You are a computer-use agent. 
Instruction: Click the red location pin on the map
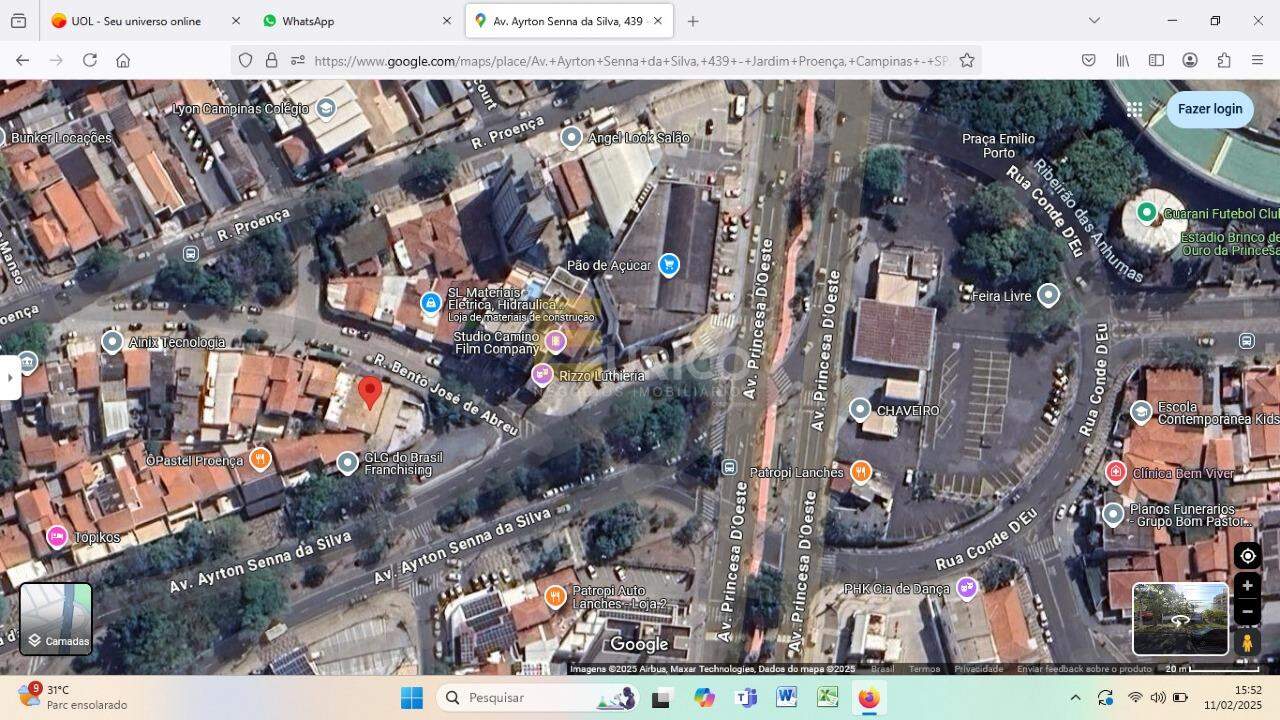click(x=370, y=392)
